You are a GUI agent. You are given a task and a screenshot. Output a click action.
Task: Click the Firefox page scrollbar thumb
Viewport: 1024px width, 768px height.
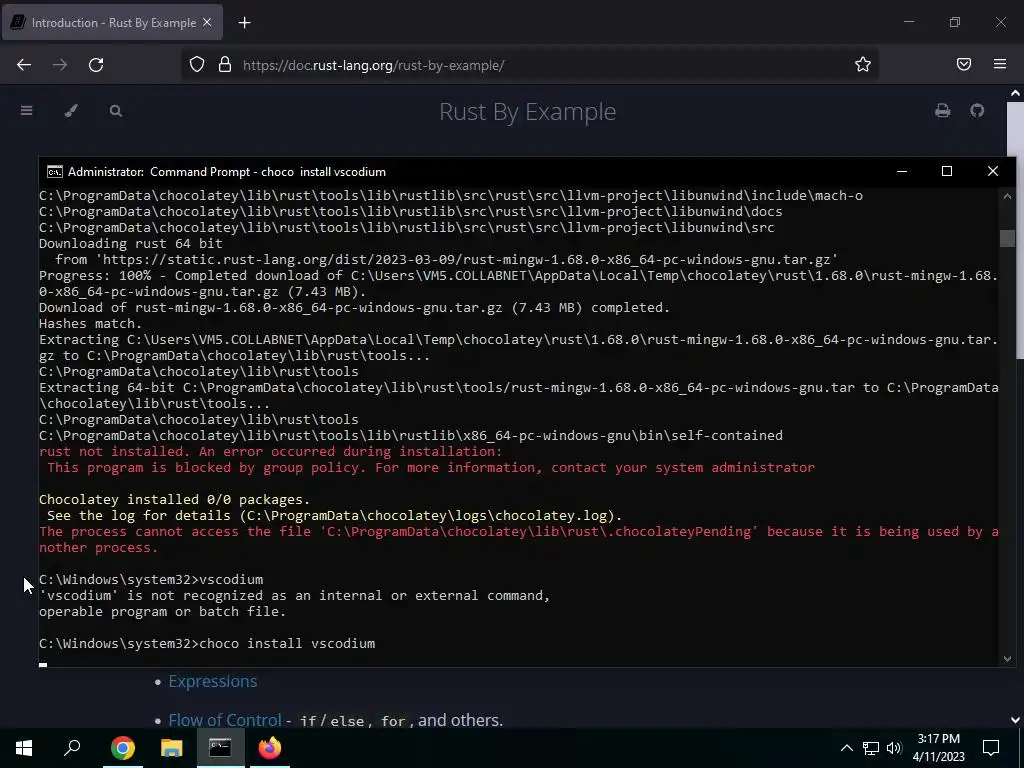pyautogui.click(x=1016, y=229)
